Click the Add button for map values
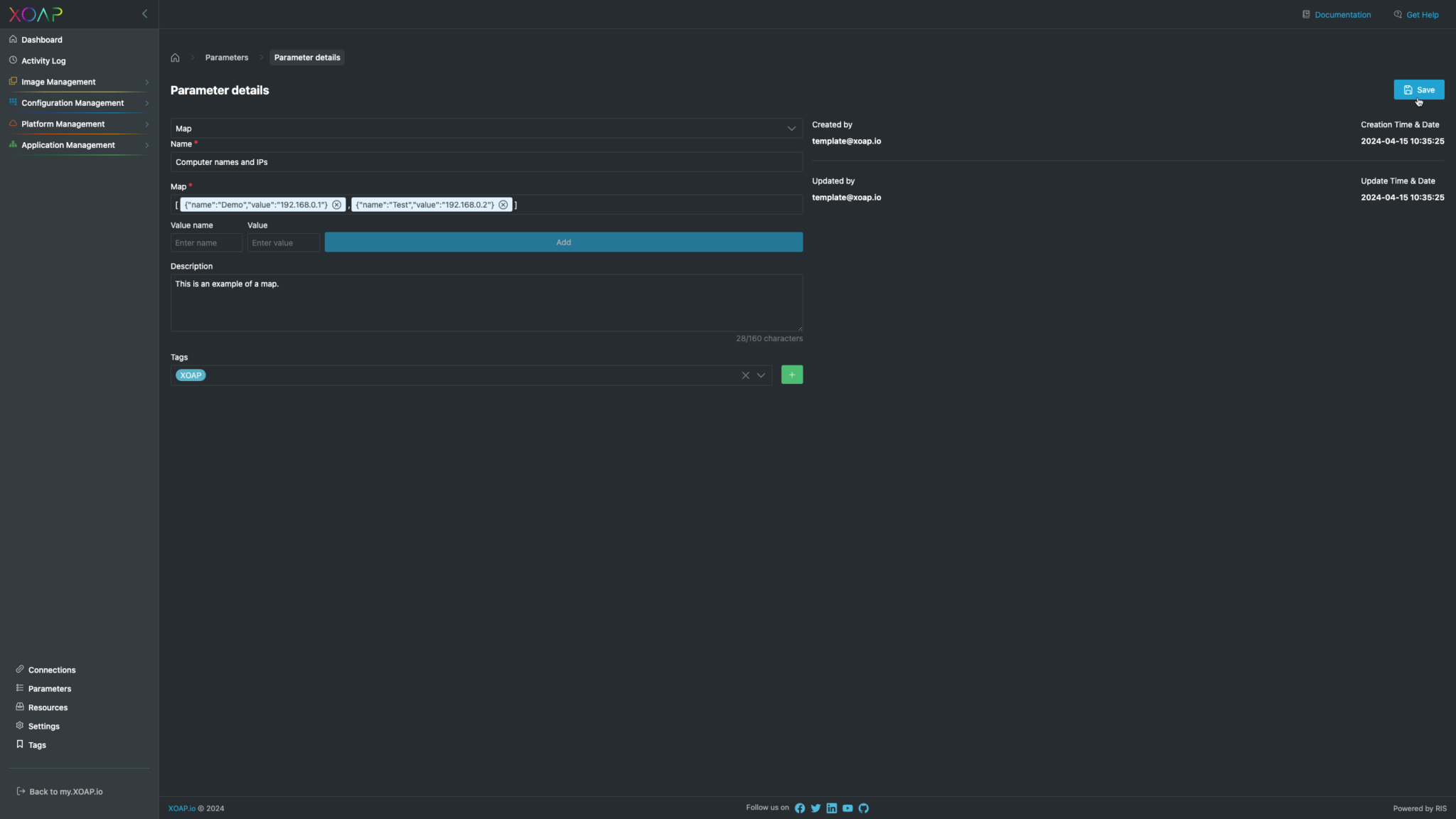Viewport: 1456px width, 819px height. pyautogui.click(x=562, y=242)
